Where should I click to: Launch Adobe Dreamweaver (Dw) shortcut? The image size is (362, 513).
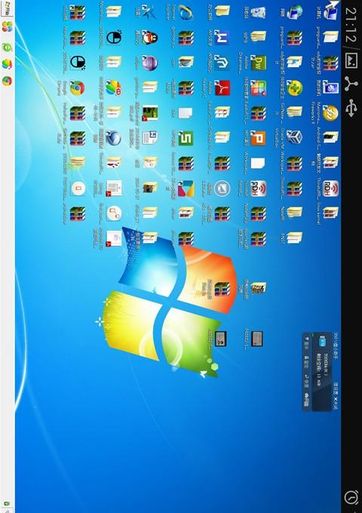[x=258, y=63]
